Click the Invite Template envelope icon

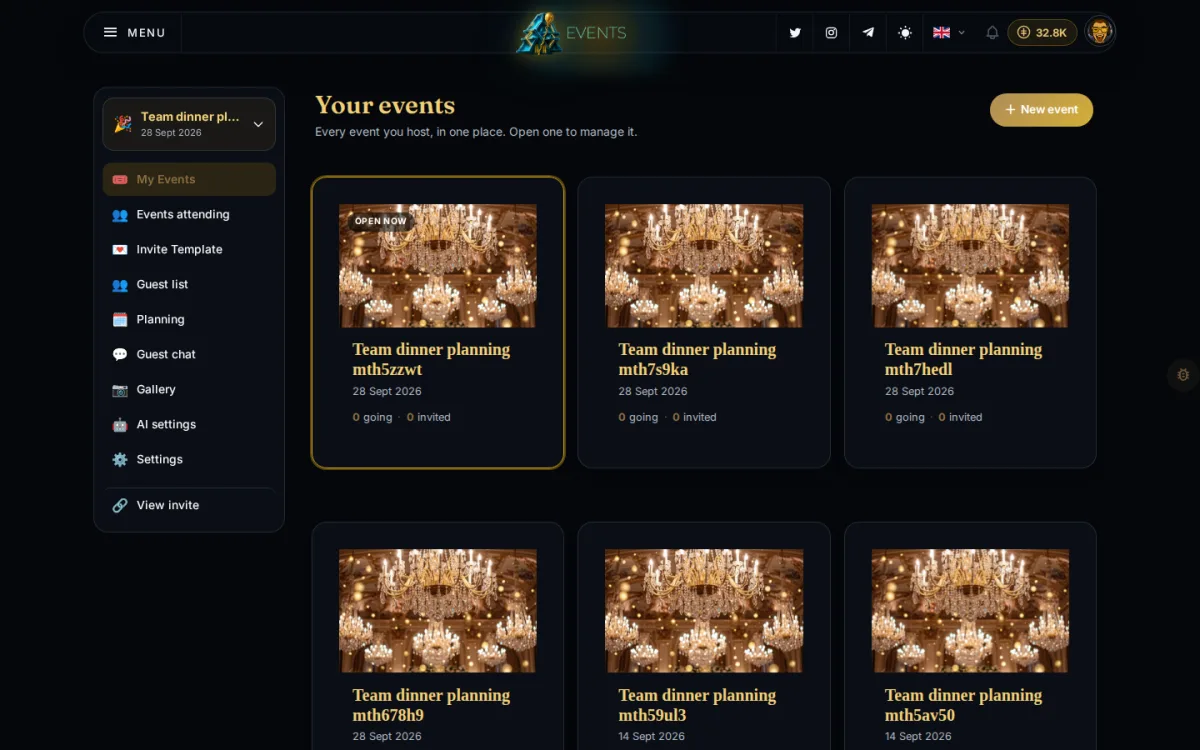click(x=120, y=250)
